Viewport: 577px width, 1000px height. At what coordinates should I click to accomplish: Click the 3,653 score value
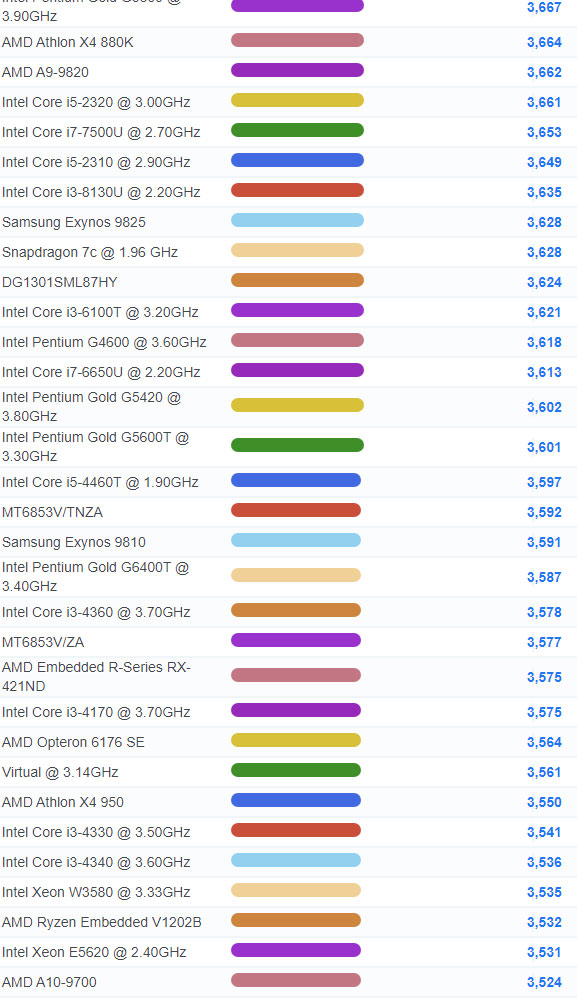tap(544, 132)
